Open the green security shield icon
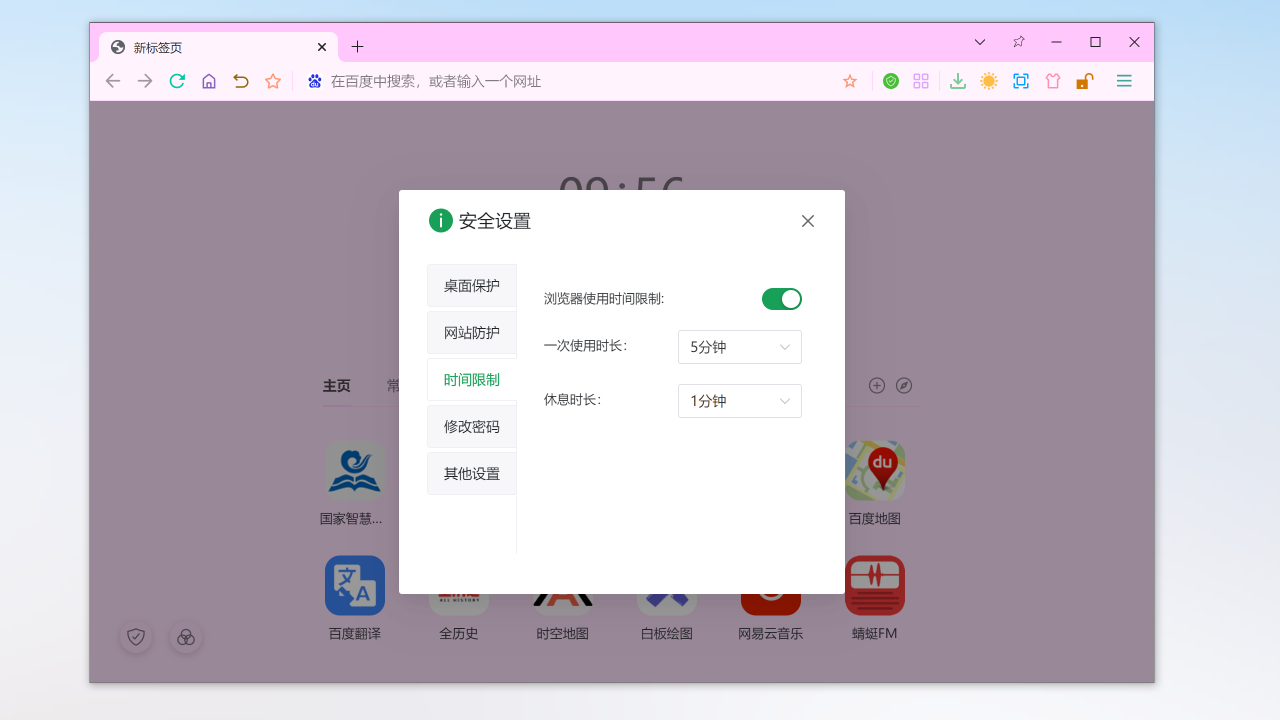This screenshot has height=720, width=1280. click(x=891, y=81)
